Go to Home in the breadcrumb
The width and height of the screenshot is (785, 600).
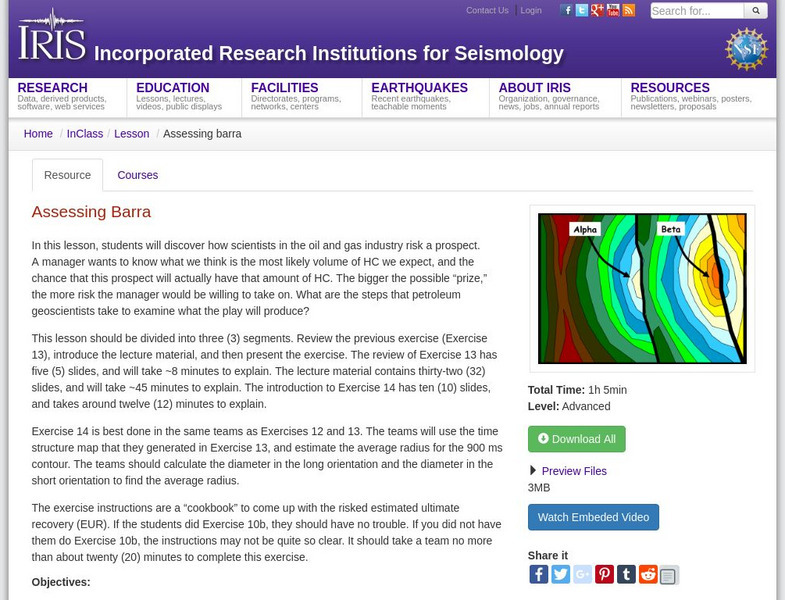pos(38,134)
